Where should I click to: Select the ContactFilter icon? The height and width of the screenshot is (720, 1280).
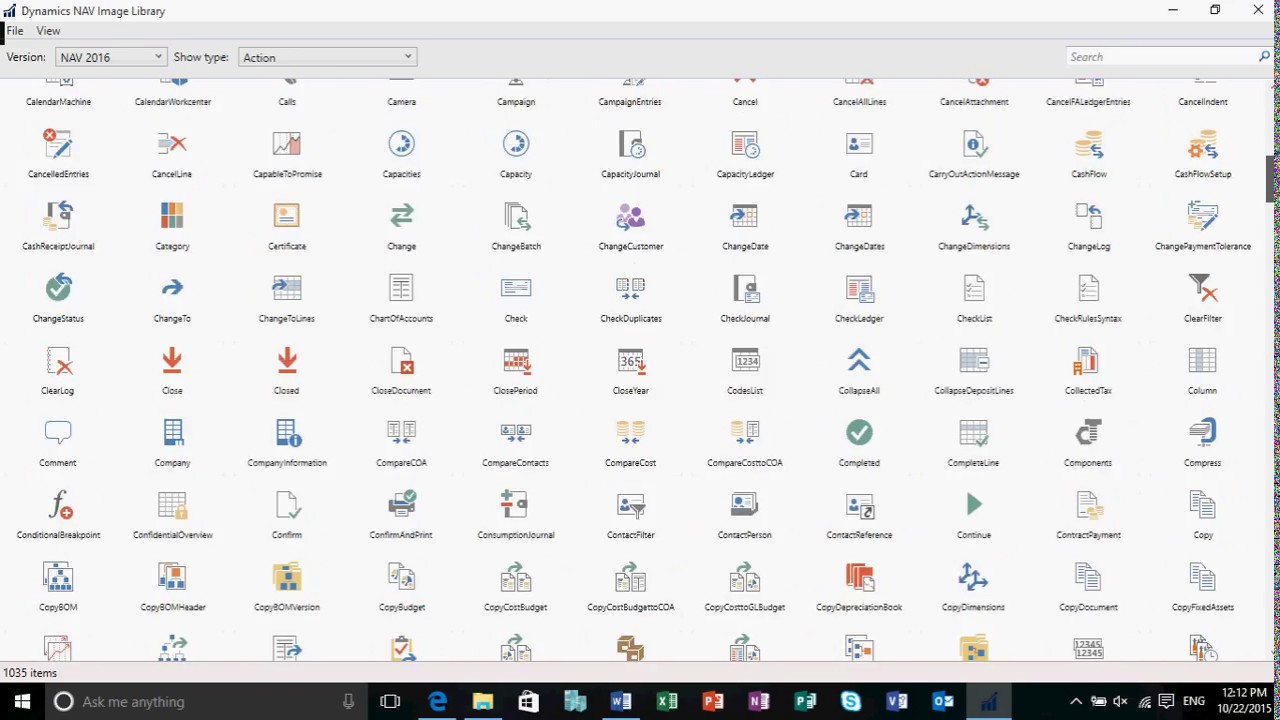pyautogui.click(x=630, y=504)
